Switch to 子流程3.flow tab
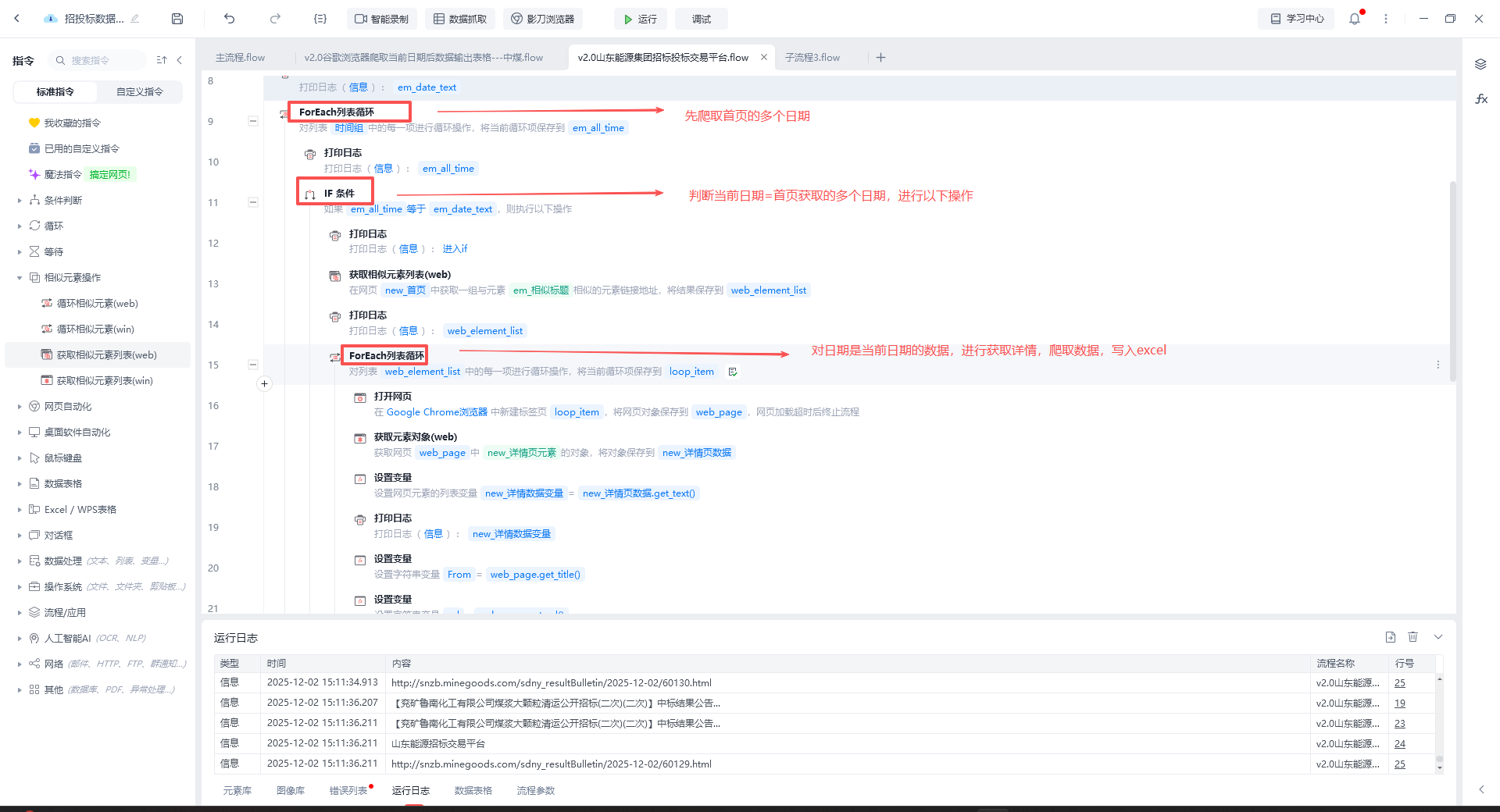This screenshot has width=1500, height=812. [812, 57]
